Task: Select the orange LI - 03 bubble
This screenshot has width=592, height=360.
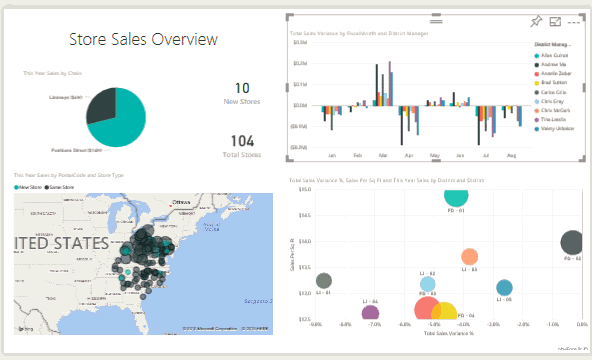Action: [470, 257]
